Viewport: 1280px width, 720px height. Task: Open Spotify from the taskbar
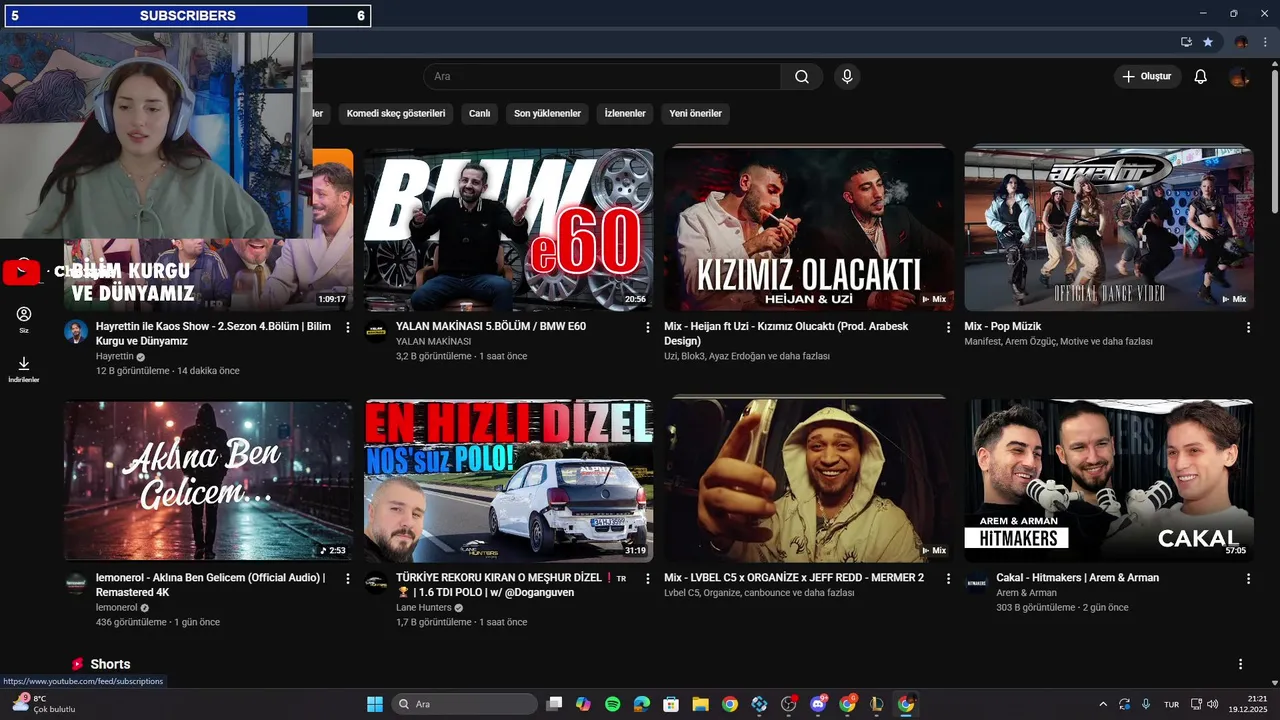pos(612,704)
